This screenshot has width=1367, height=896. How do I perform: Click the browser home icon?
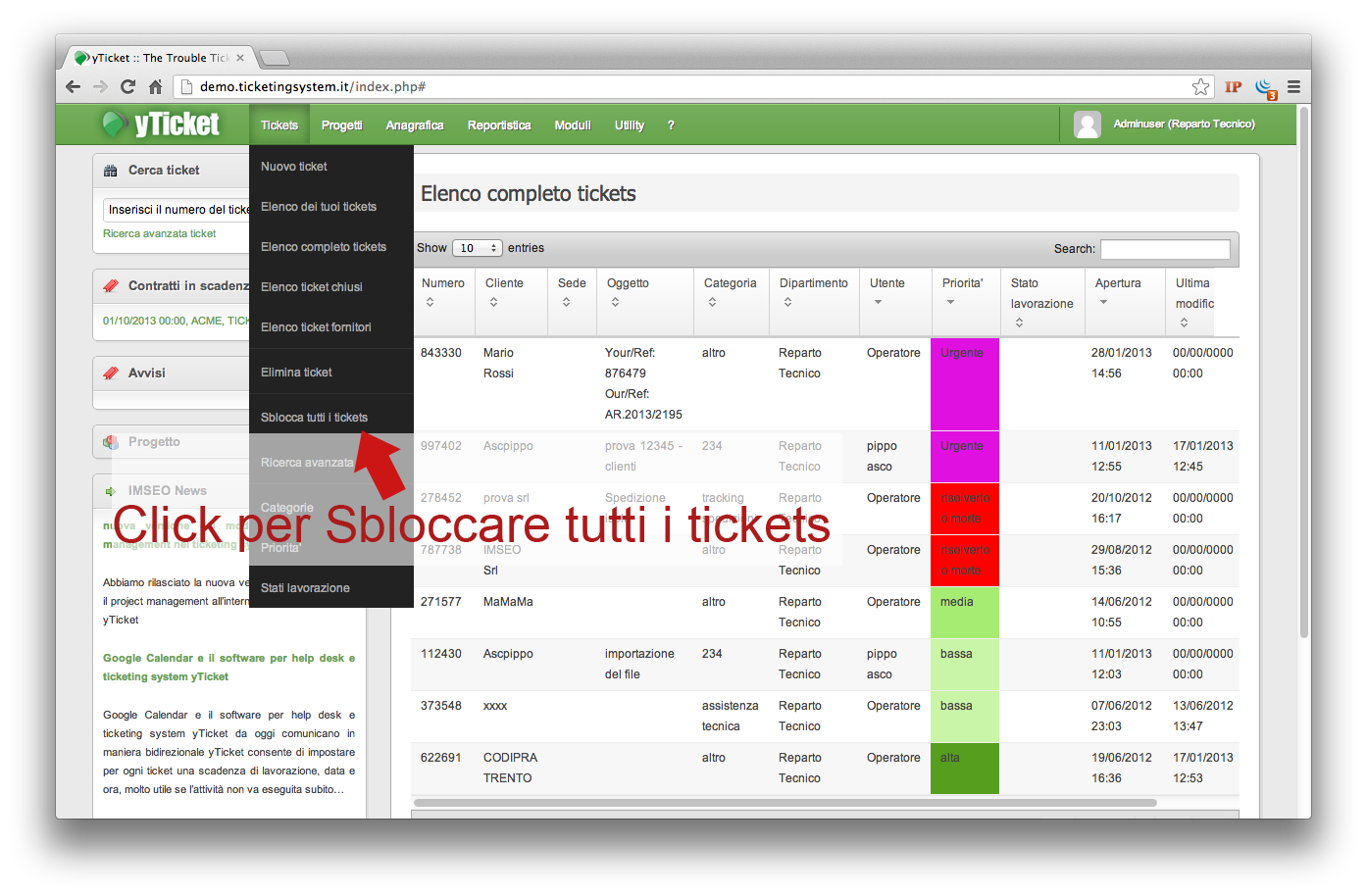pyautogui.click(x=155, y=87)
